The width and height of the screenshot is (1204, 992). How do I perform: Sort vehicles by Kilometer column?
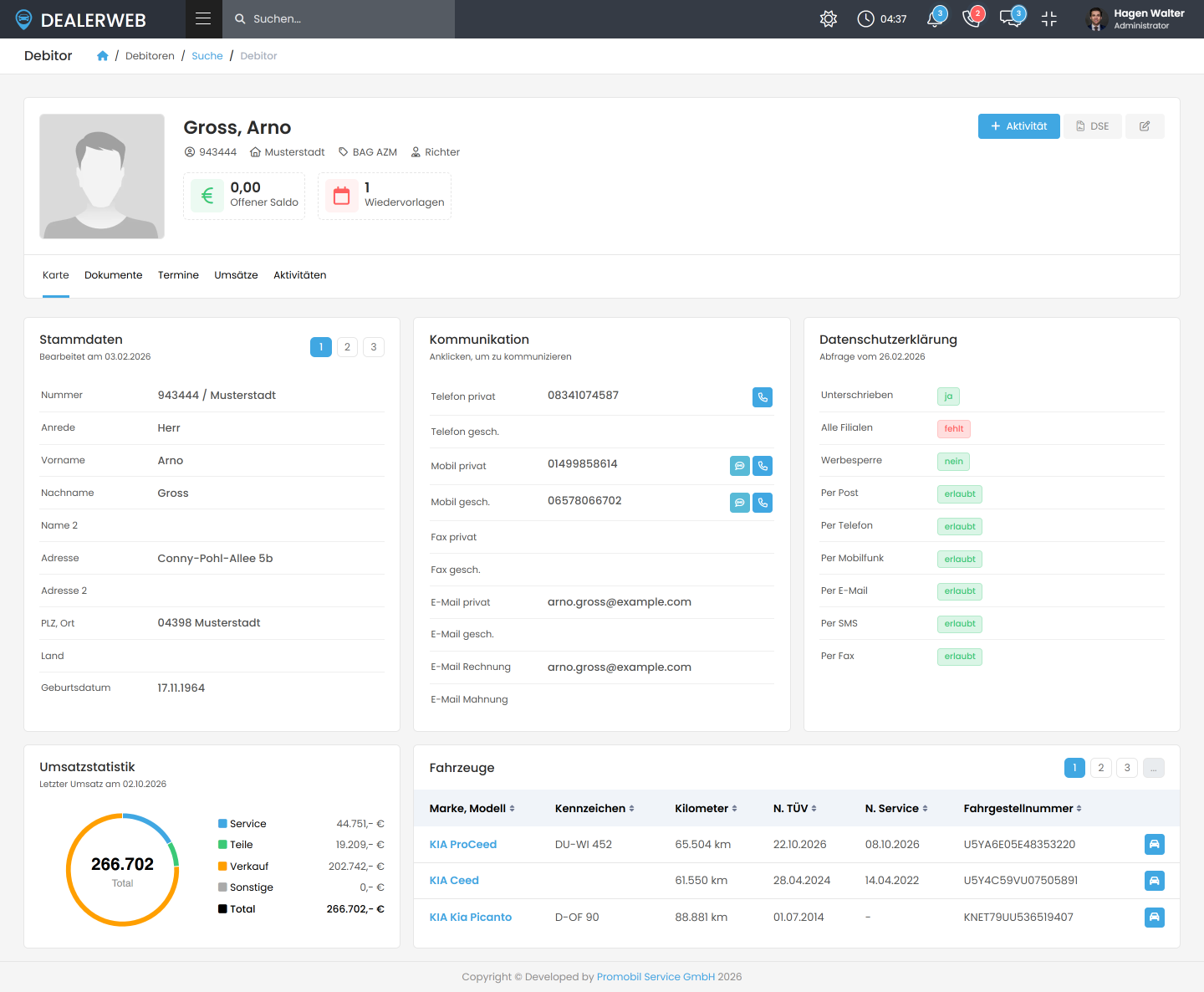(x=706, y=808)
